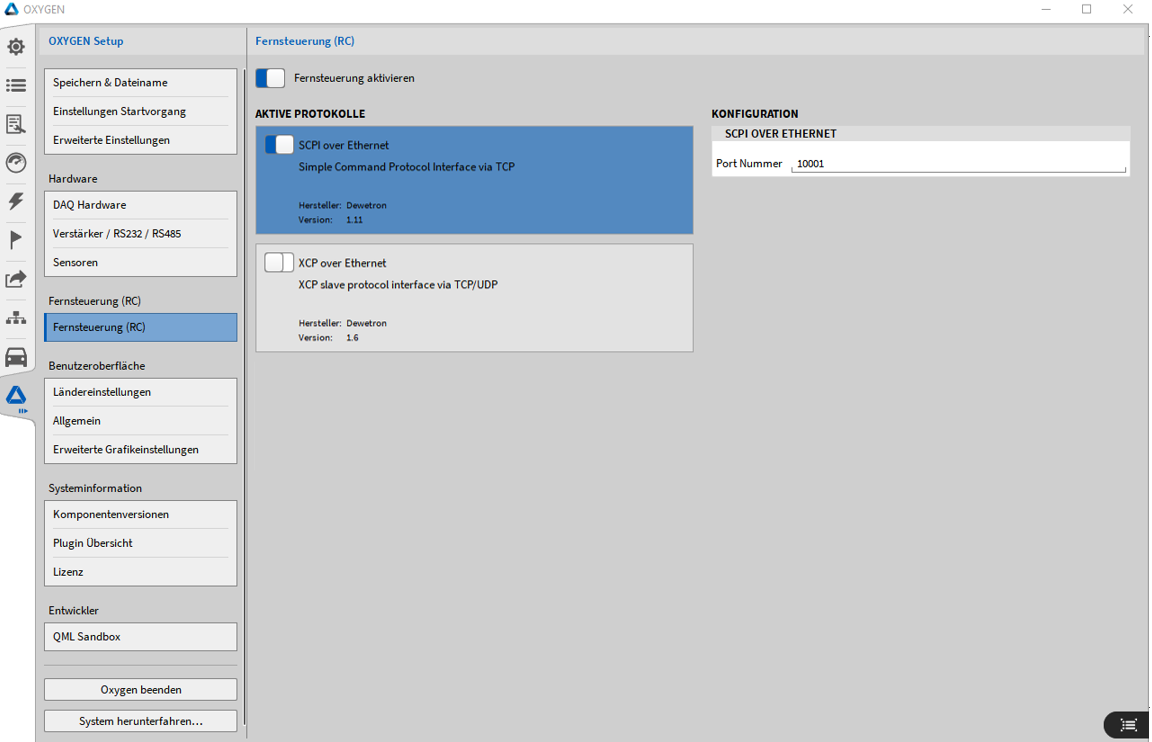The height and width of the screenshot is (742, 1152).
Task: Open the export share arrow icon
Action: [x=16, y=279]
